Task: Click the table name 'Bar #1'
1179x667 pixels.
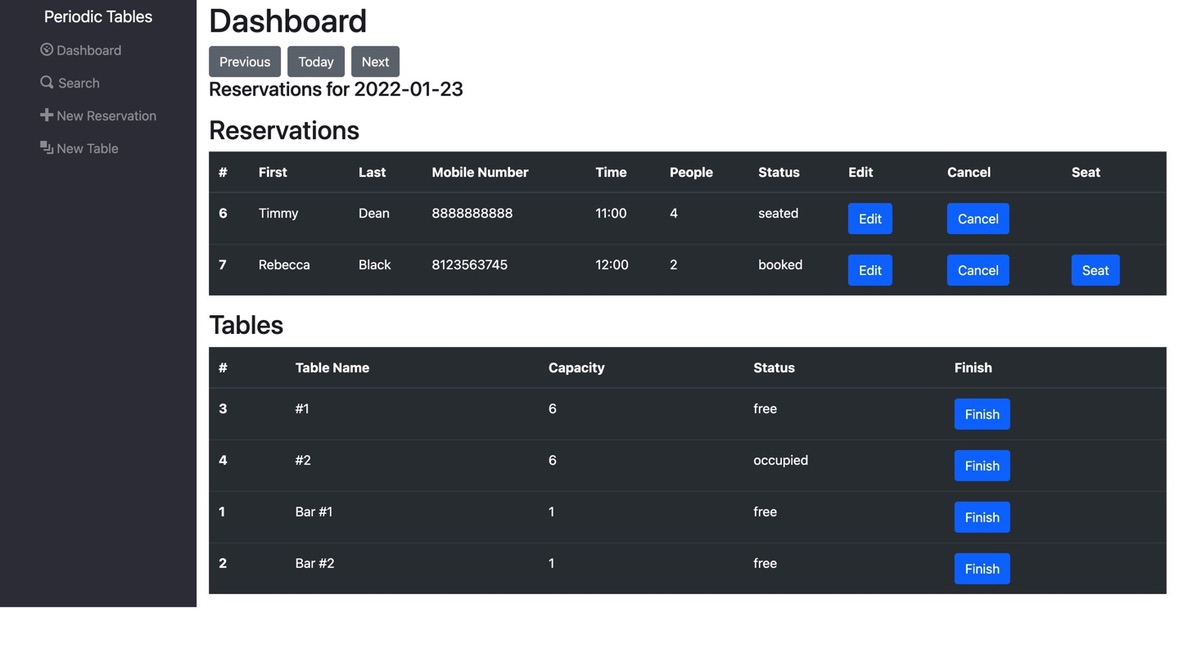Action: [x=314, y=512]
